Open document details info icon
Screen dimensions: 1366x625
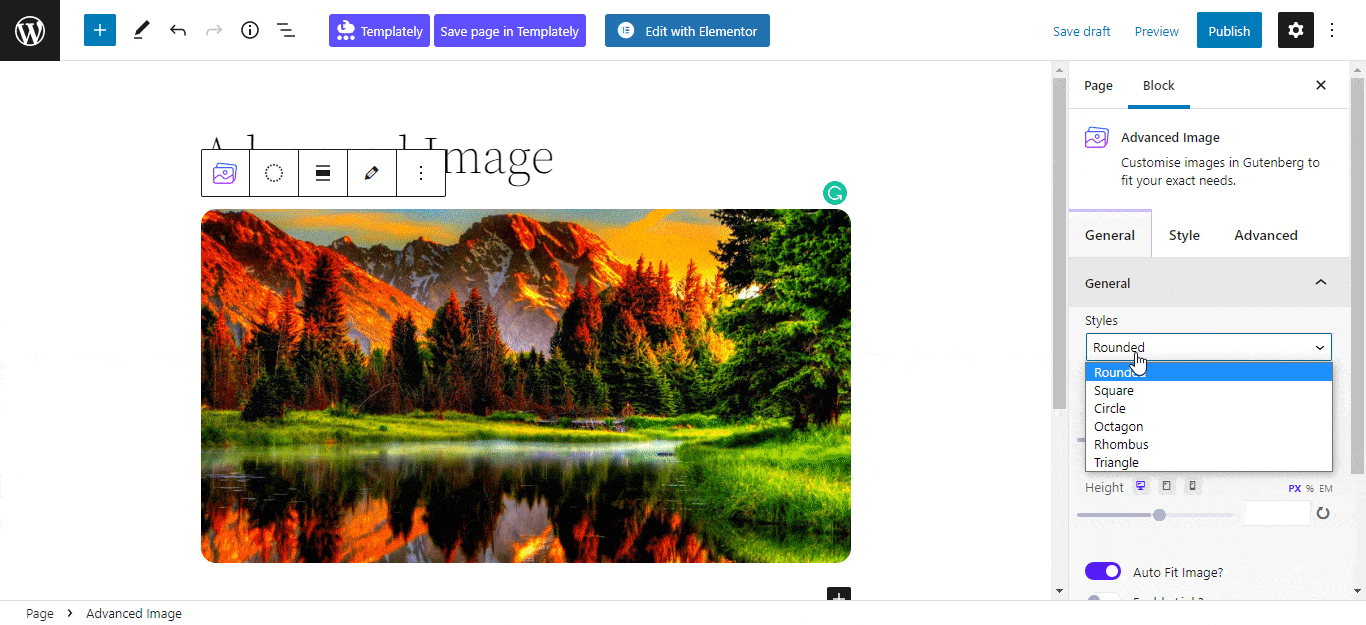coord(250,30)
